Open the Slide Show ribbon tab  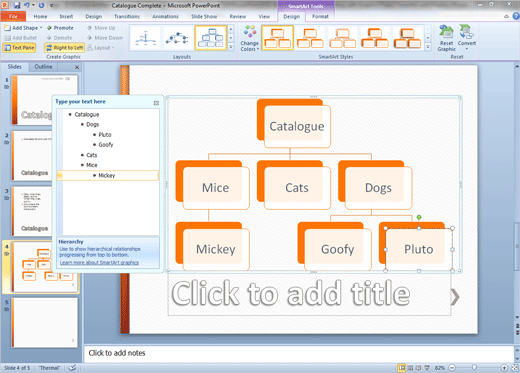(x=204, y=16)
